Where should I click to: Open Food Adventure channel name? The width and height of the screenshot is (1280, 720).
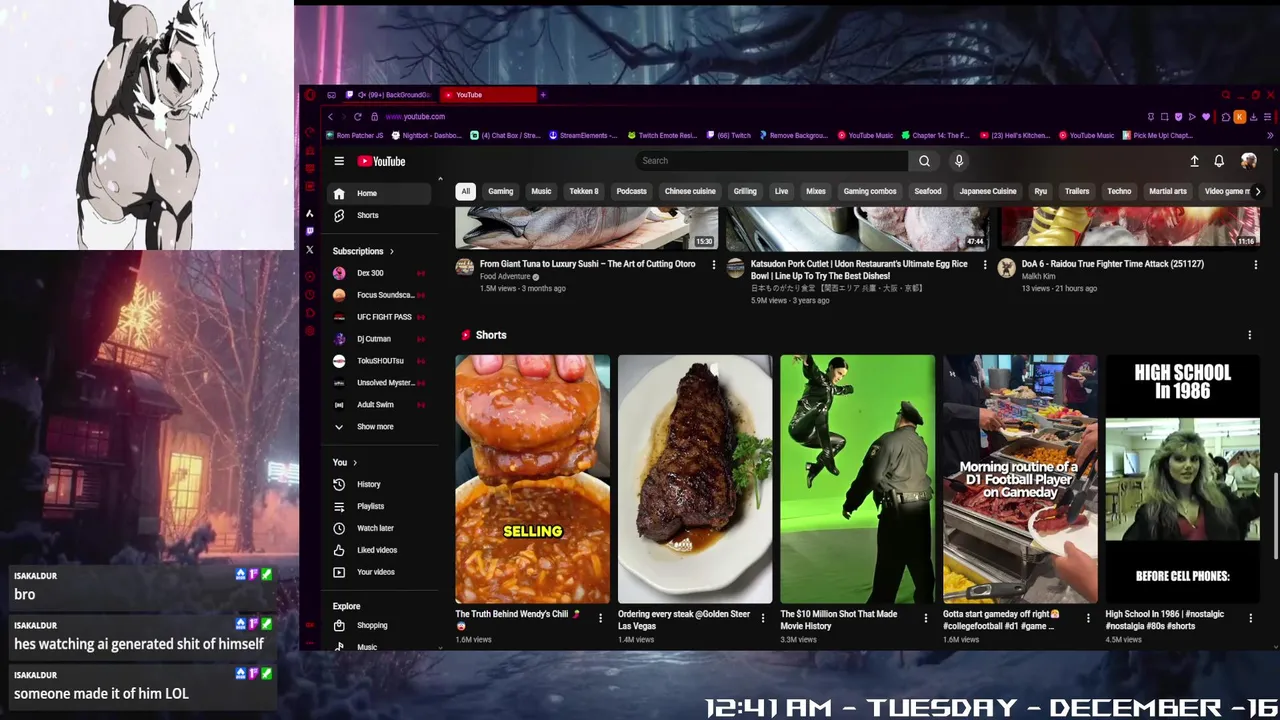(502, 277)
